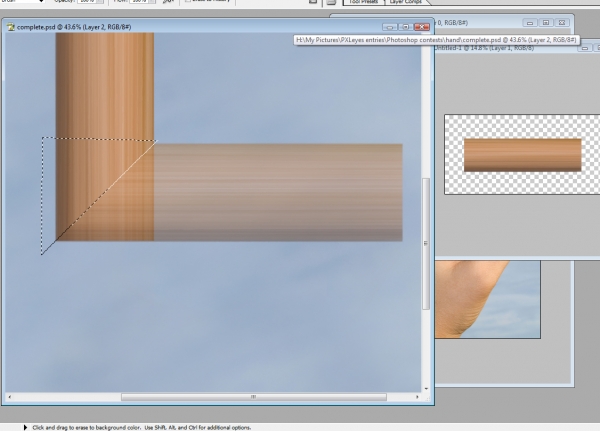Click the right scroll arrow in complete.psd

(417, 397)
